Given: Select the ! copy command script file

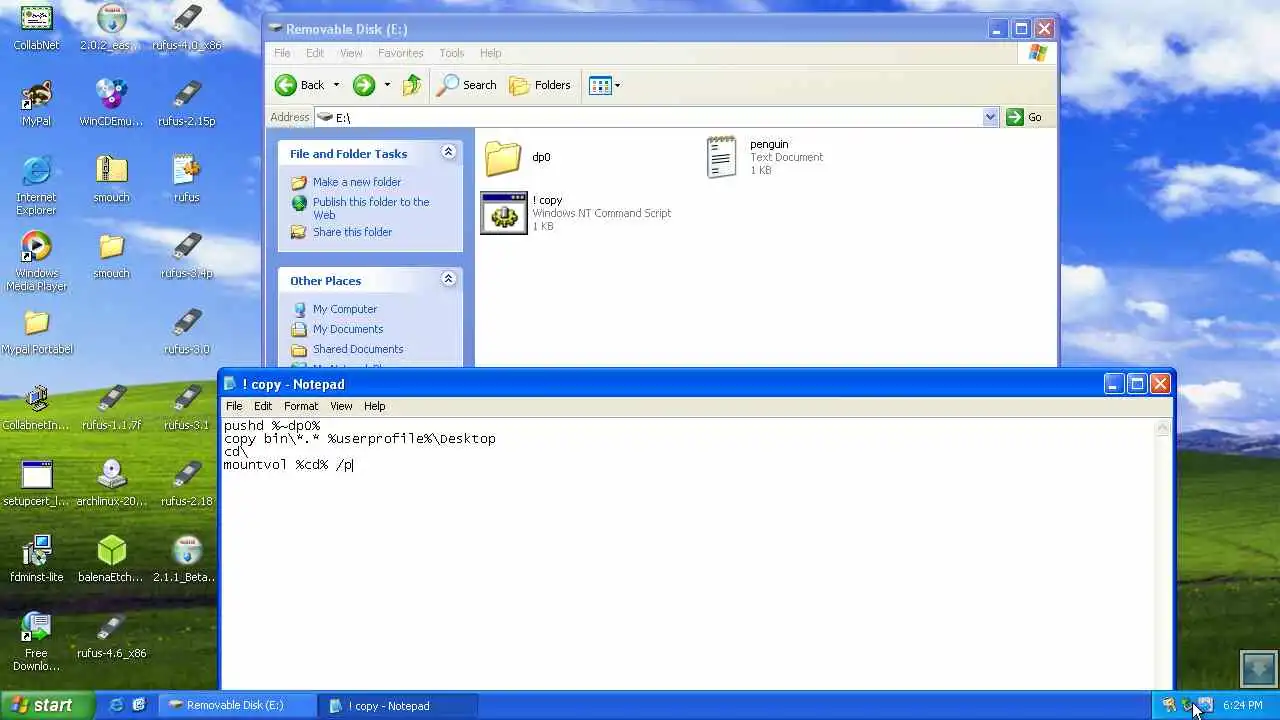Looking at the screenshot, I should pos(576,212).
